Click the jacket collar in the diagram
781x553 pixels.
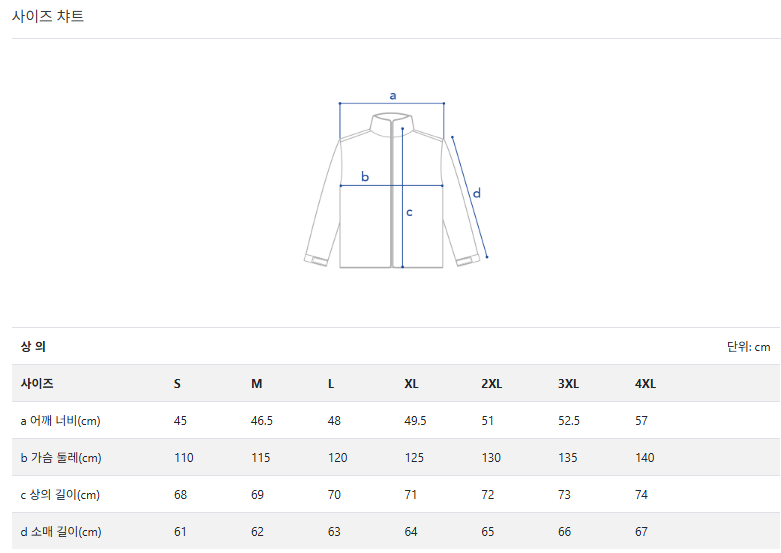point(391,124)
